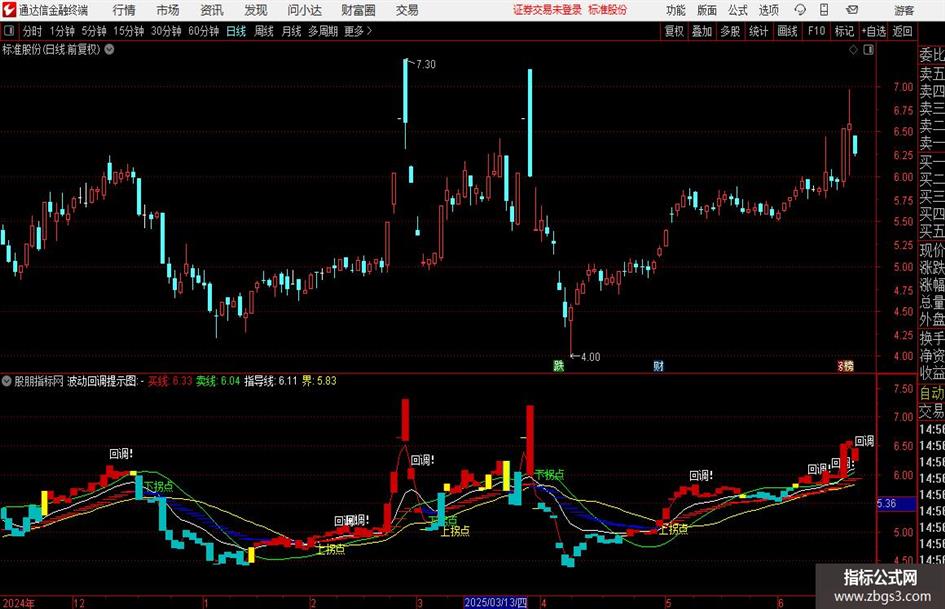Click the highlighted date 2025/03/13/四
The image size is (945, 609).
496,602
